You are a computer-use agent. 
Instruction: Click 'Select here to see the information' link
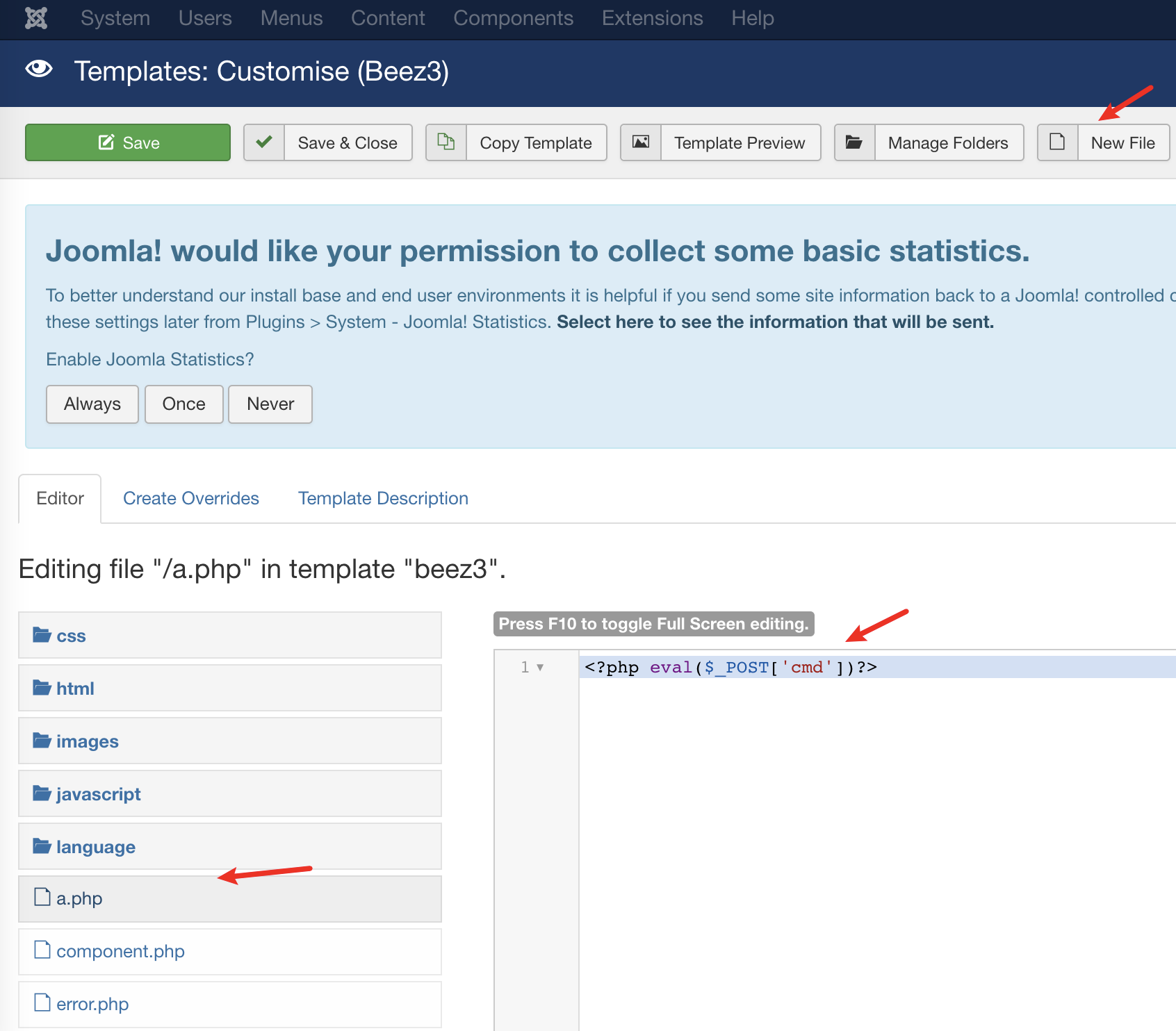coord(776,322)
